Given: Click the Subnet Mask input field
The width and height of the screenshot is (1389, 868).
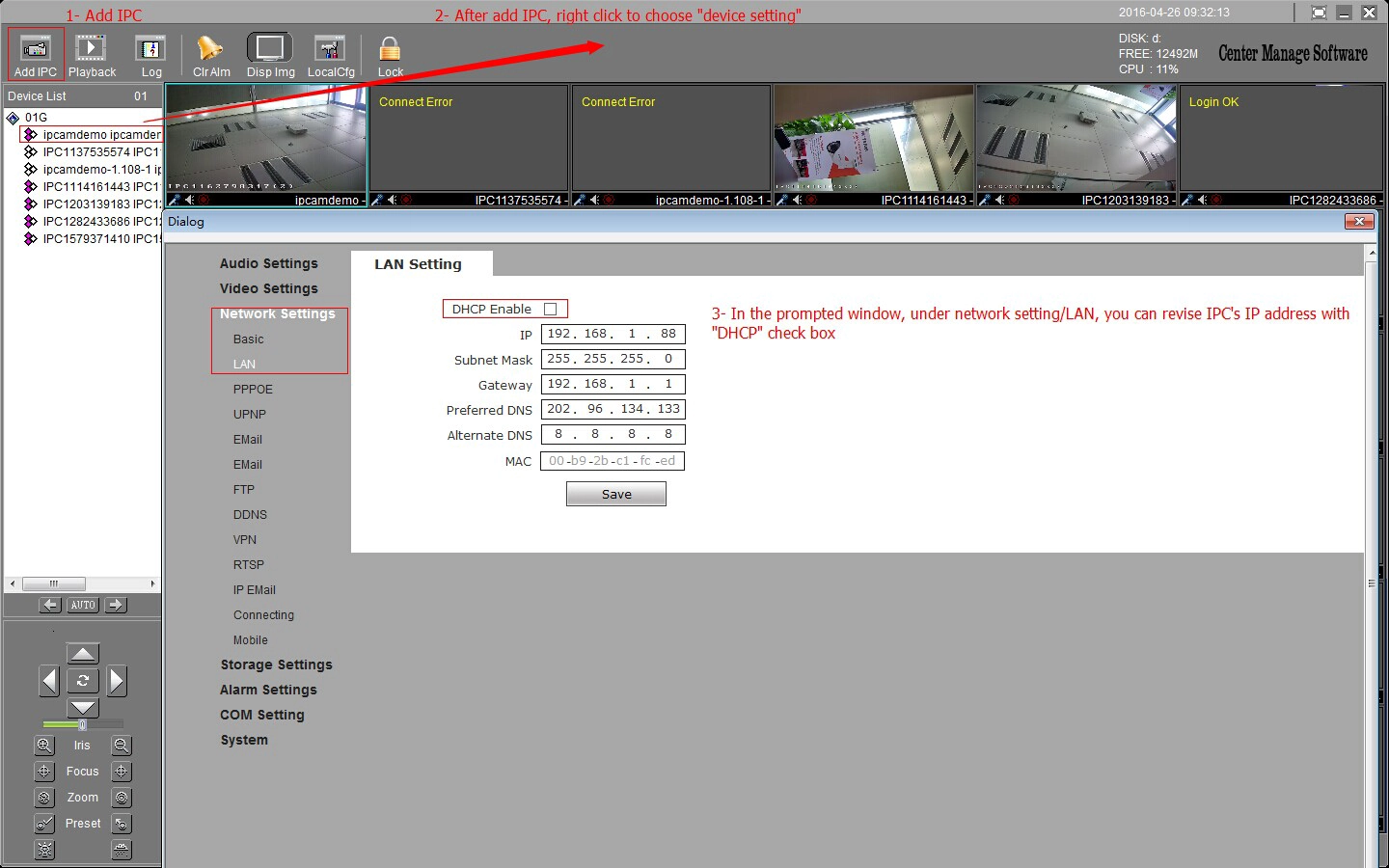Looking at the screenshot, I should [613, 359].
